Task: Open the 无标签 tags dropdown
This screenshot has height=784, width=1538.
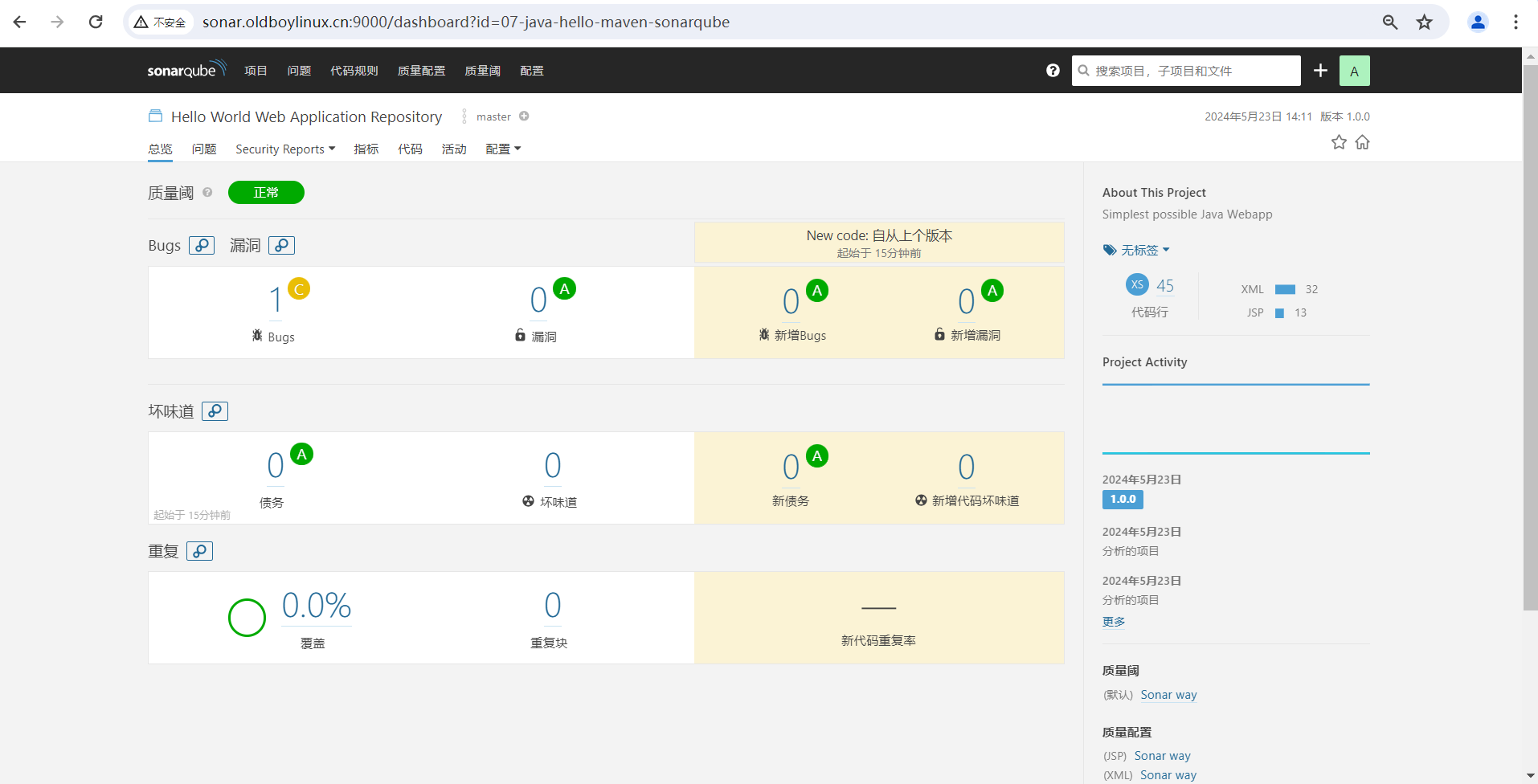Action: click(1136, 250)
